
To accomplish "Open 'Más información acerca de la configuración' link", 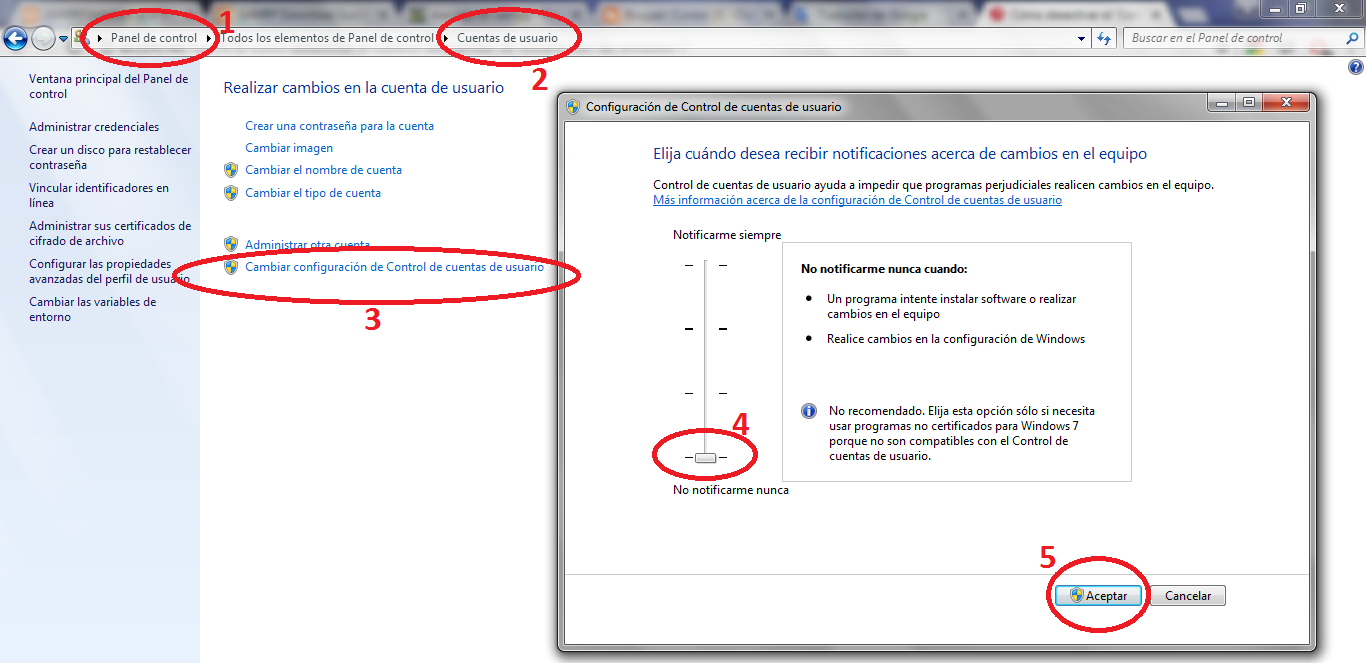I will [857, 200].
